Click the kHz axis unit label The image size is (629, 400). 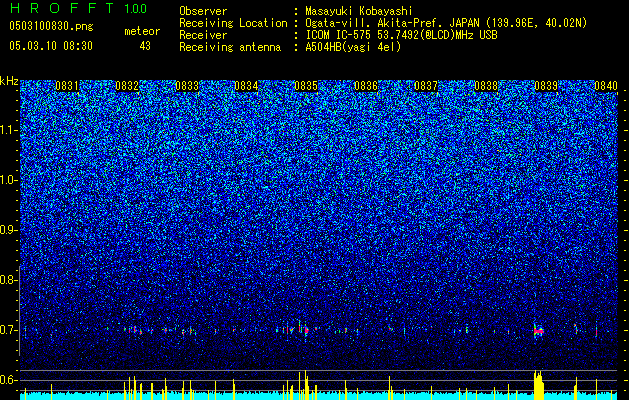coord(9,81)
